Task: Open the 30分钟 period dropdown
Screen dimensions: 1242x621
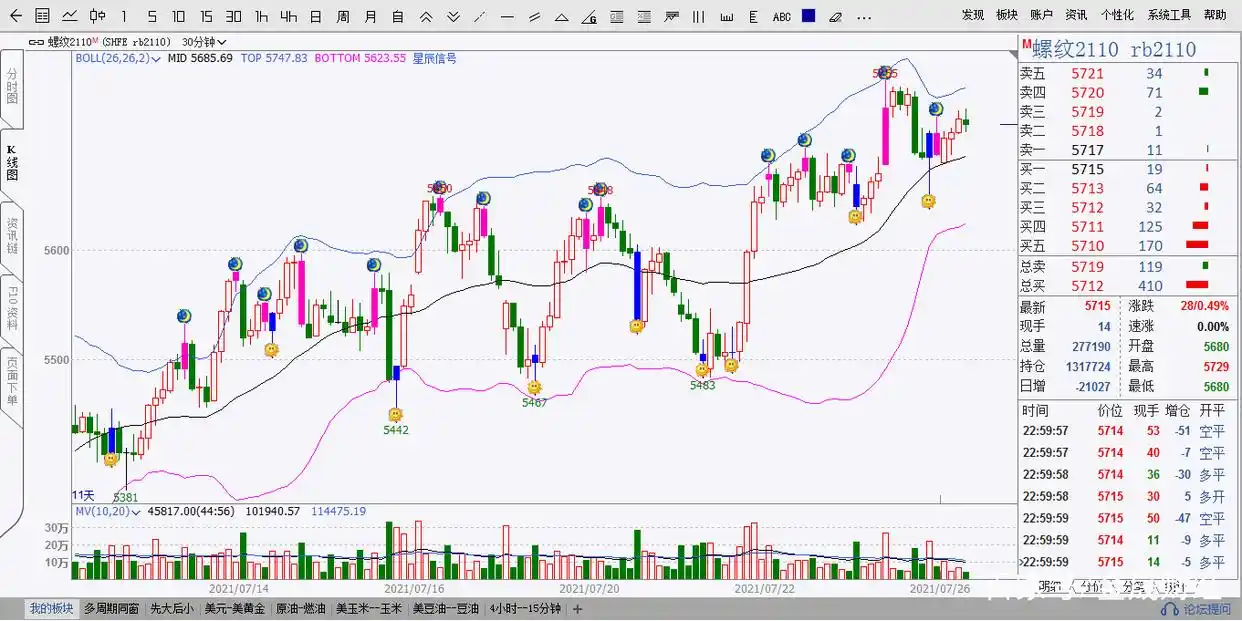Action: point(204,42)
